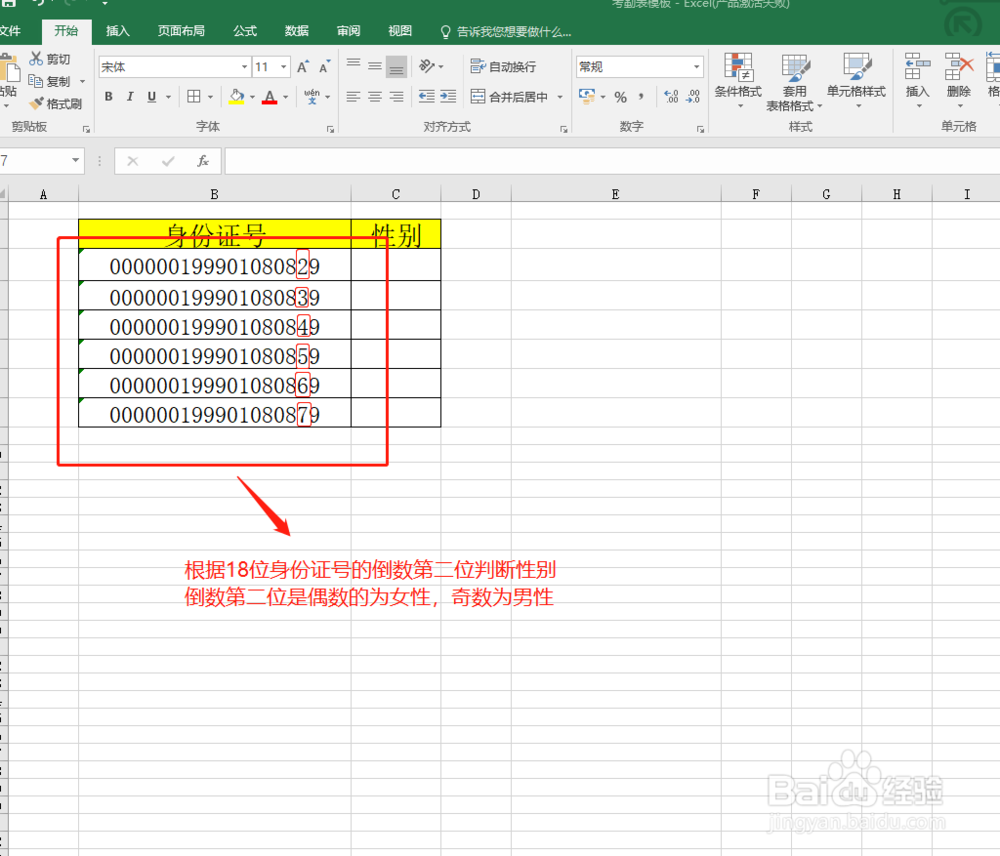
Task: Decrease decimal places
Action: tap(693, 97)
